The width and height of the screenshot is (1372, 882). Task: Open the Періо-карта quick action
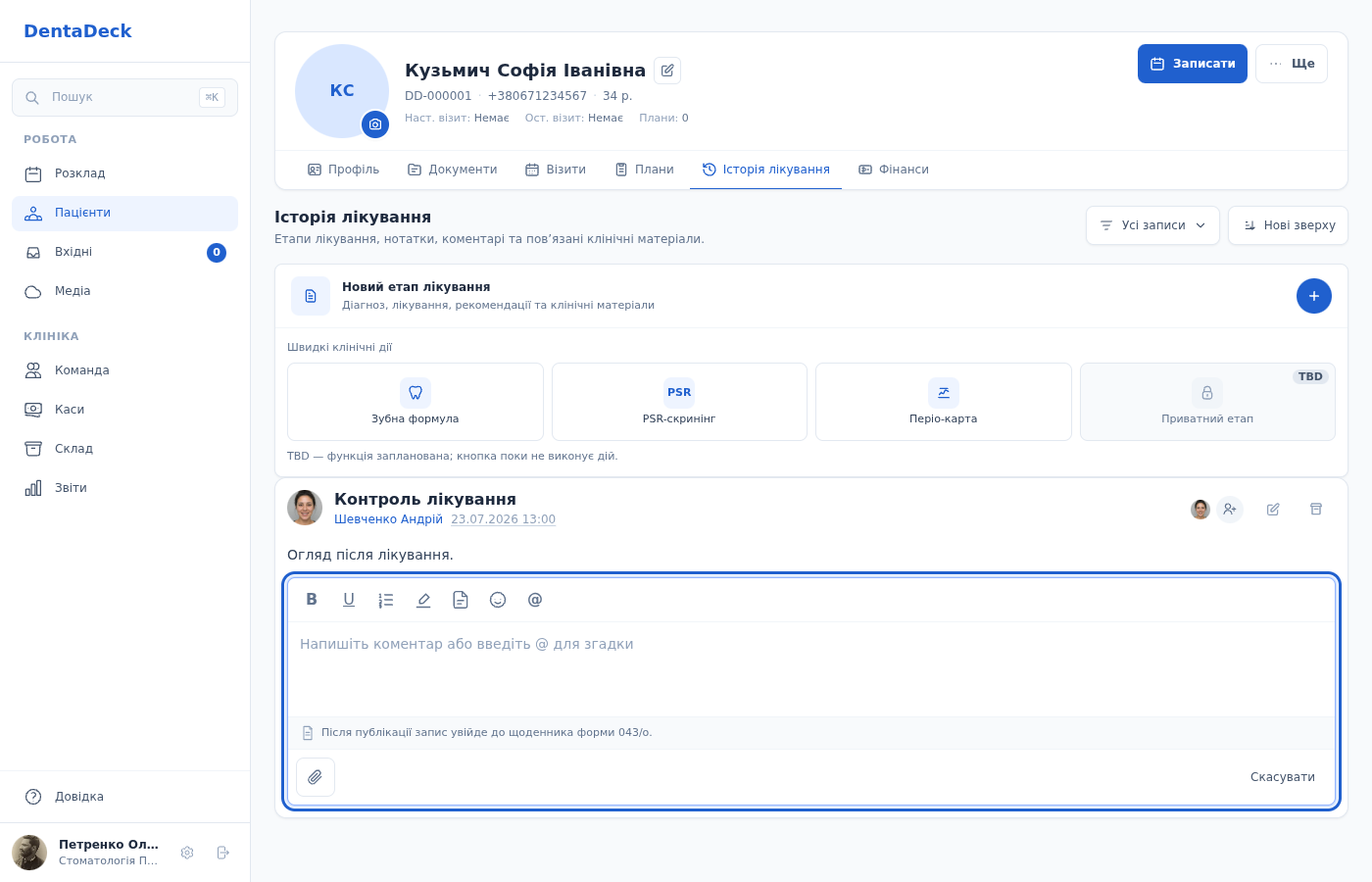click(944, 402)
